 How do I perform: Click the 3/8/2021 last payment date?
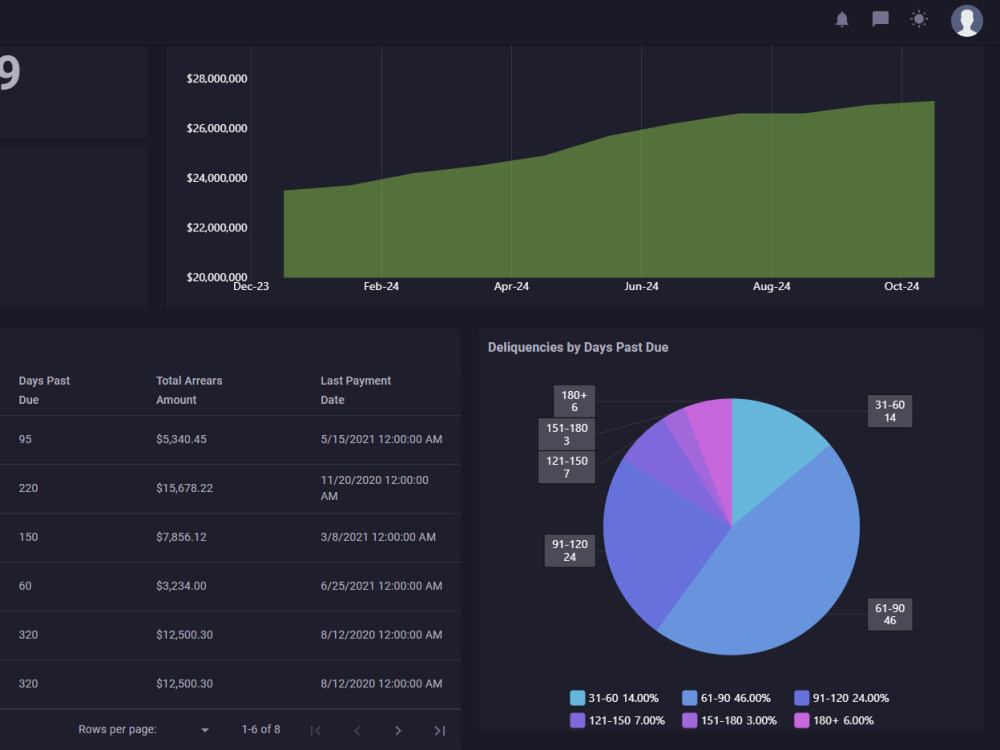click(x=378, y=537)
